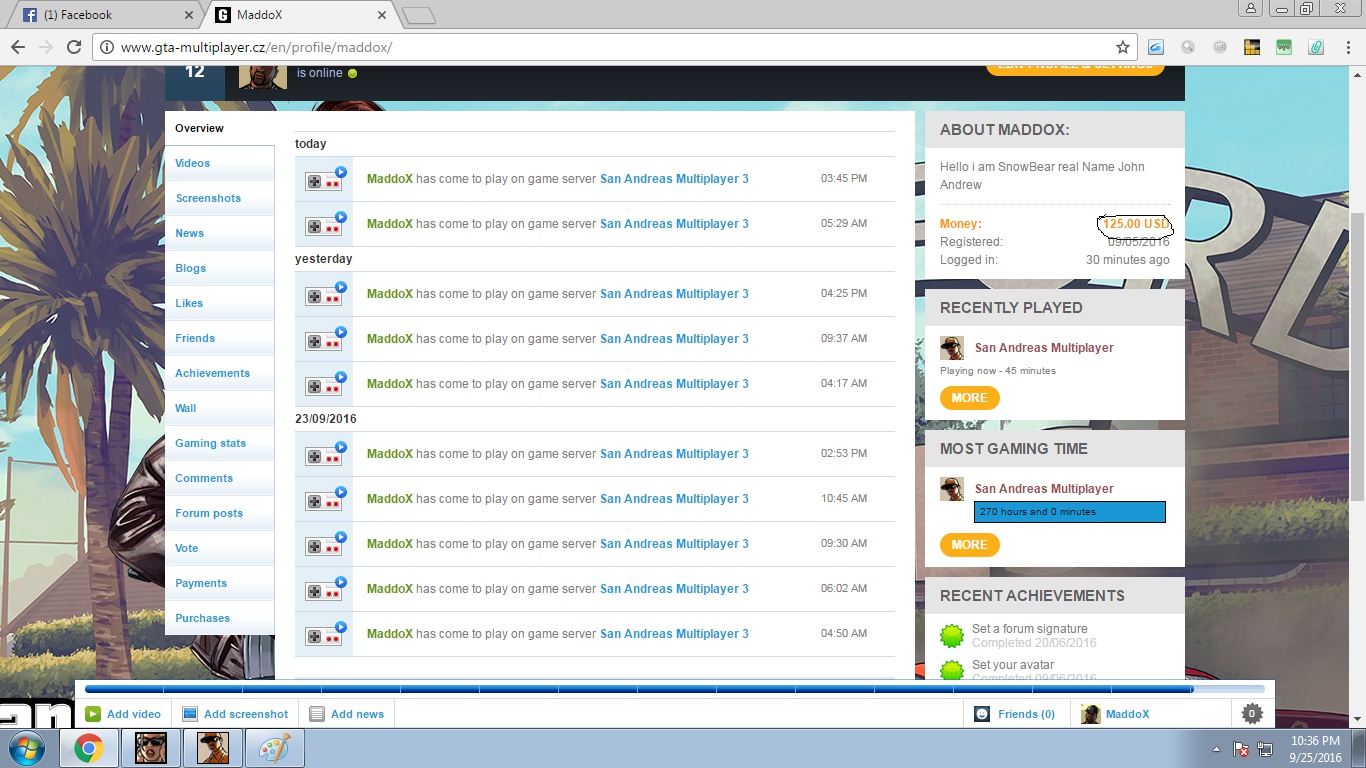Click Add screenshot in bottom bar
Image resolution: width=1366 pixels, height=768 pixels.
click(235, 714)
